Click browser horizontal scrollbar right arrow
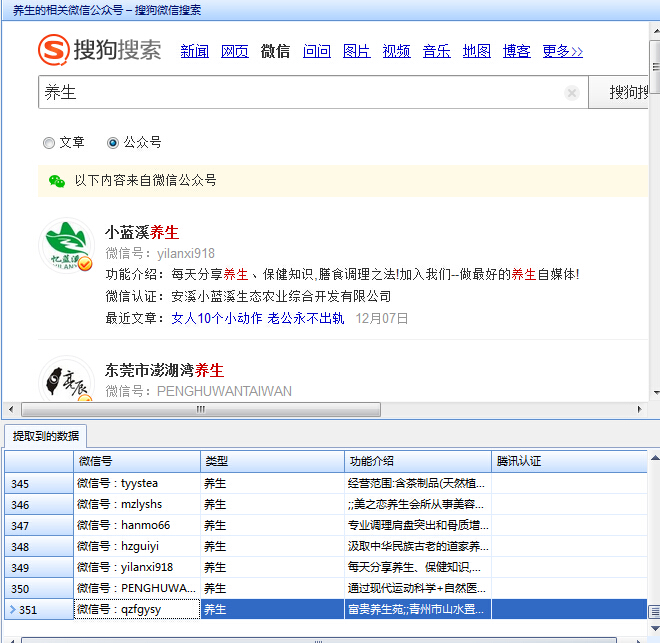Image resolution: width=660 pixels, height=643 pixels. pyautogui.click(x=639, y=409)
